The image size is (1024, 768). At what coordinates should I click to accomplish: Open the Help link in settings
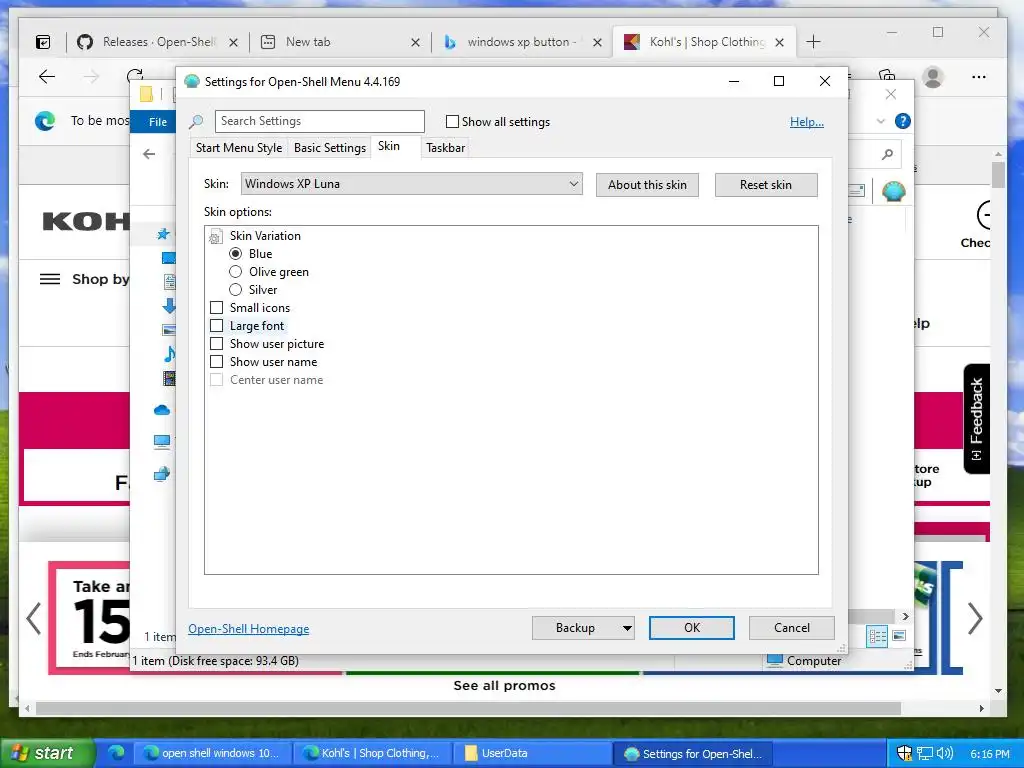click(807, 122)
